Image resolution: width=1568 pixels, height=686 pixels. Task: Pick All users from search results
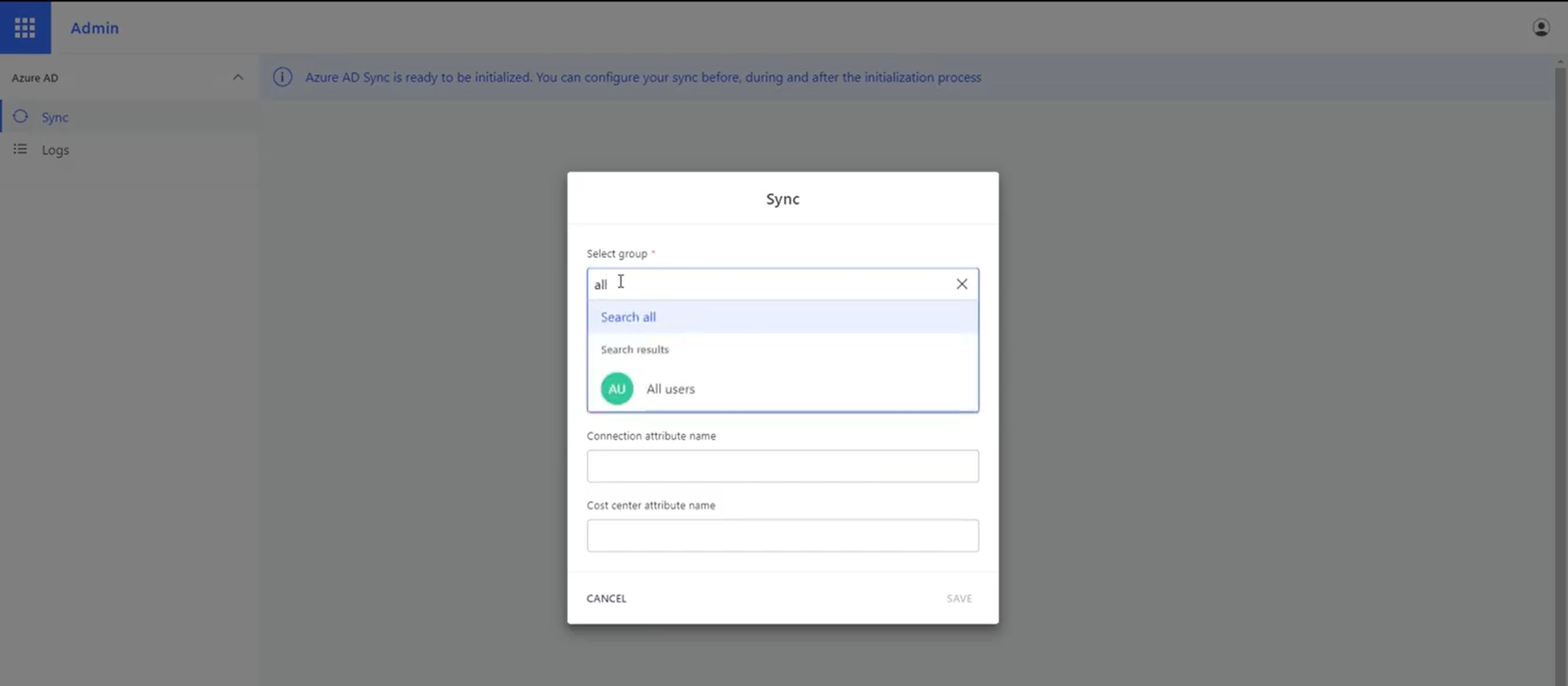coord(783,388)
